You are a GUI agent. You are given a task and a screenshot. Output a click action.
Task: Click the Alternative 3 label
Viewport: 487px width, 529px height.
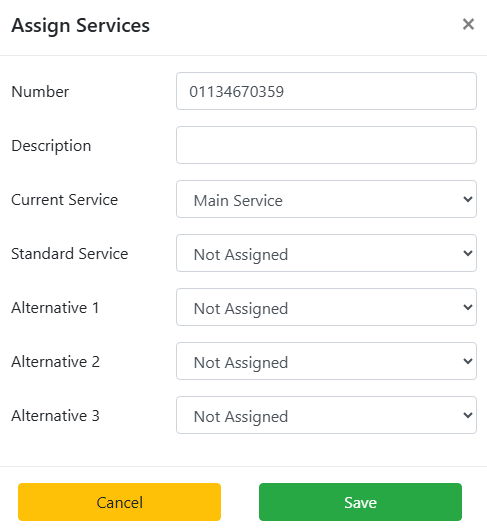point(56,416)
